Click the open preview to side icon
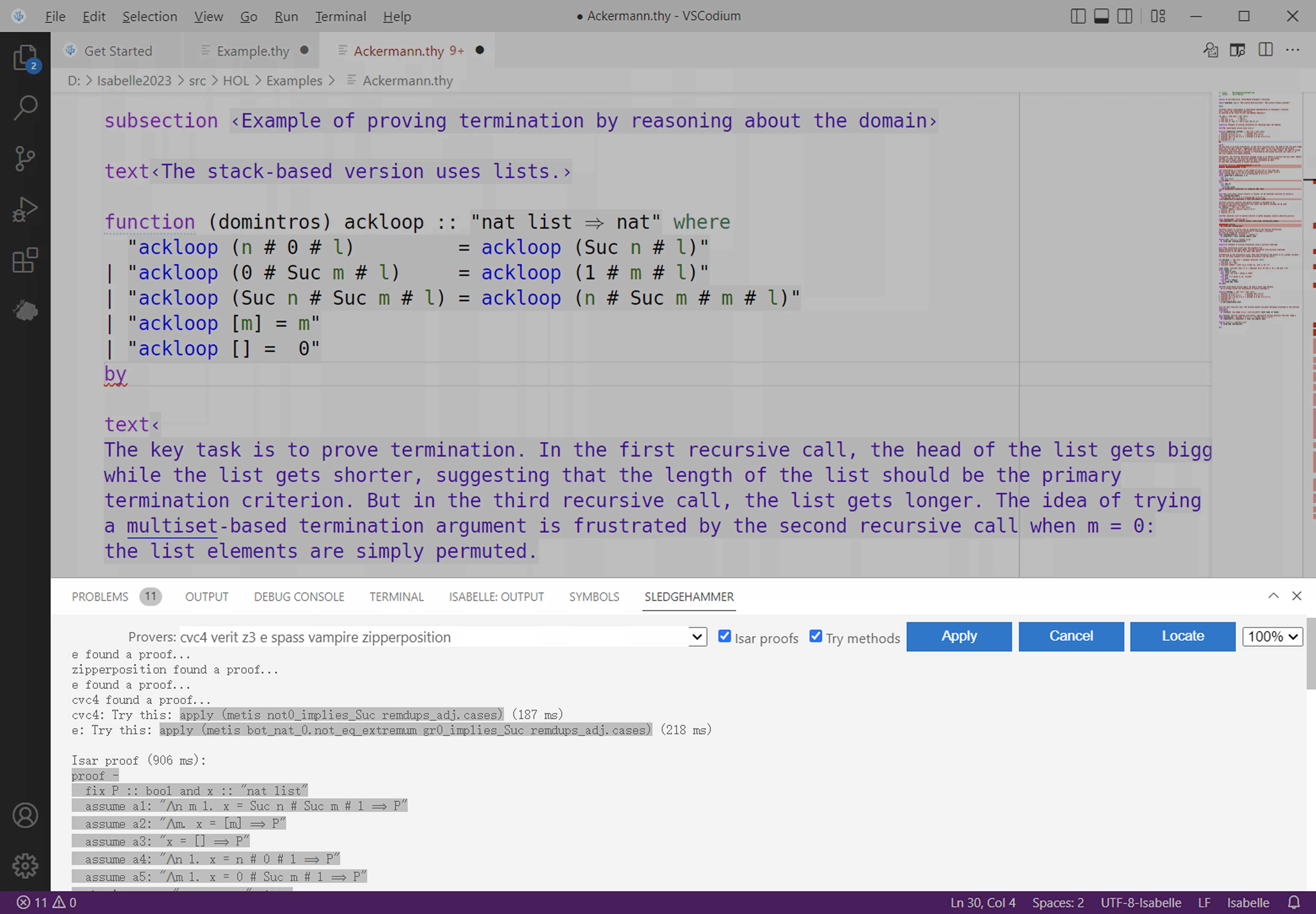Image resolution: width=1316 pixels, height=914 pixels. pos(1237,50)
